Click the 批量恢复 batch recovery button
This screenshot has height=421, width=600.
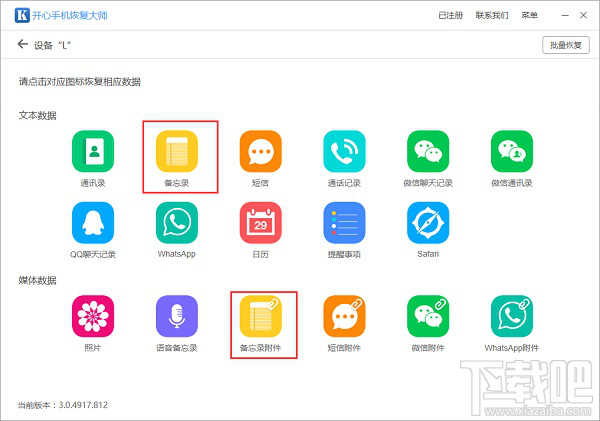pos(566,45)
